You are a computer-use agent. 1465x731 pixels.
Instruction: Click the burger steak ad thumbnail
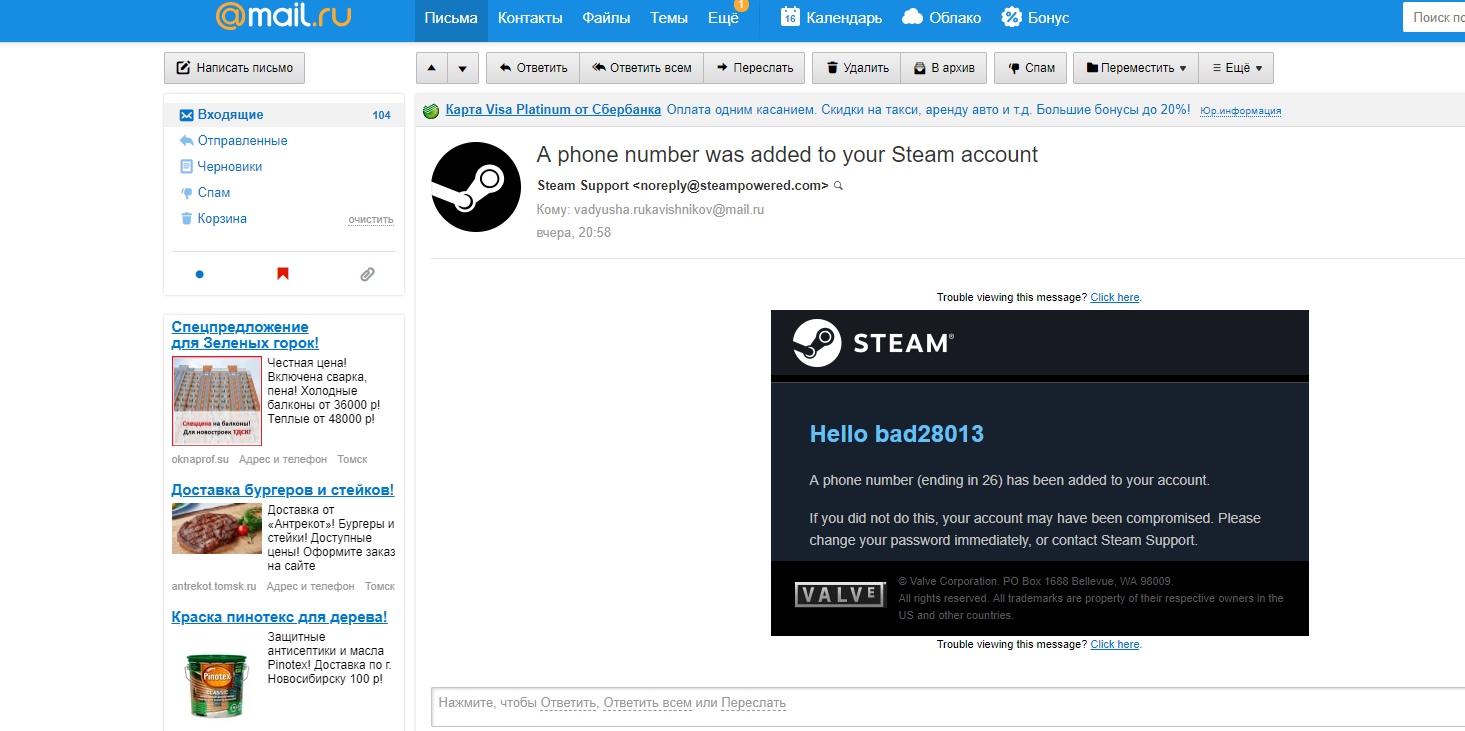point(216,529)
